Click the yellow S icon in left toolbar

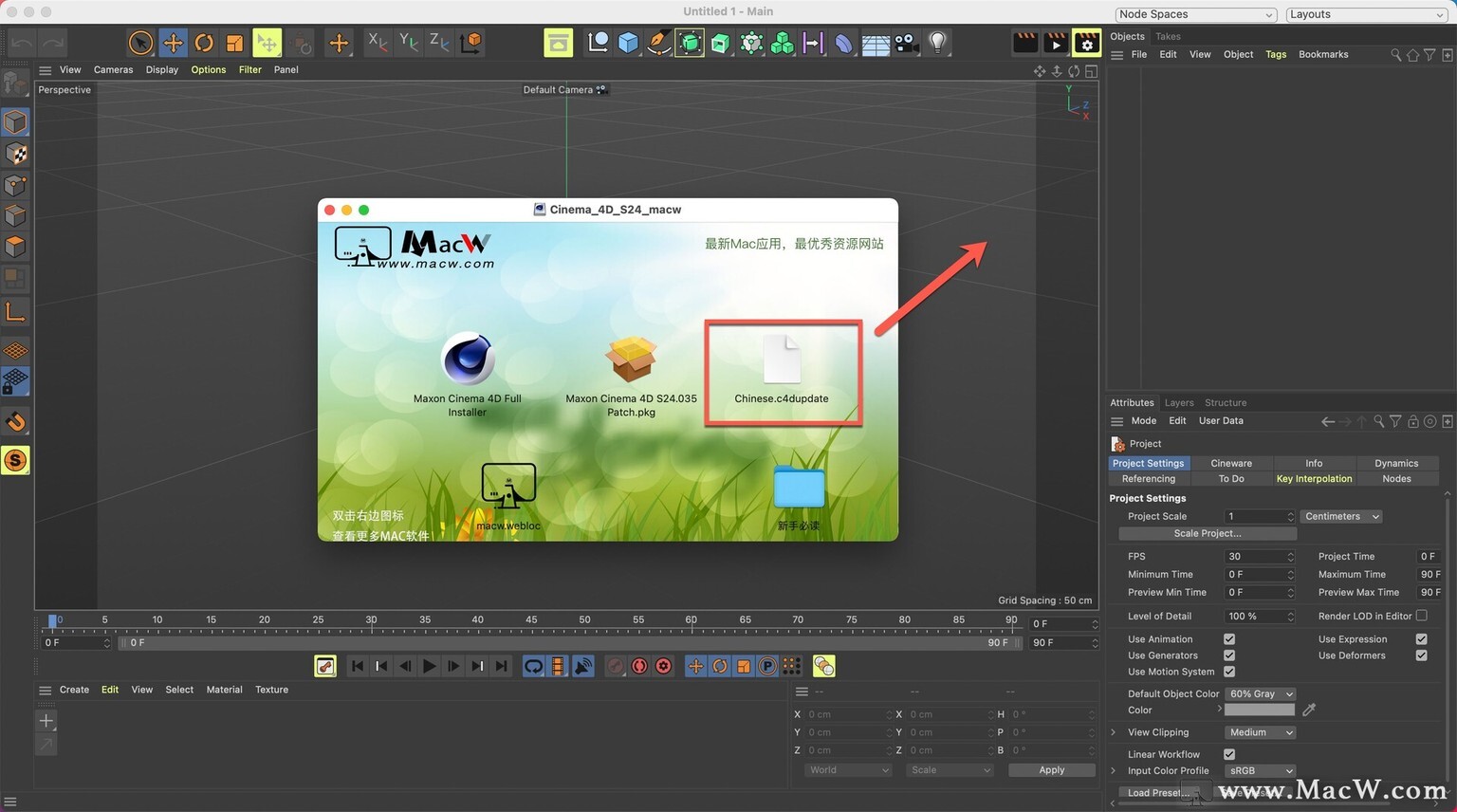[15, 461]
